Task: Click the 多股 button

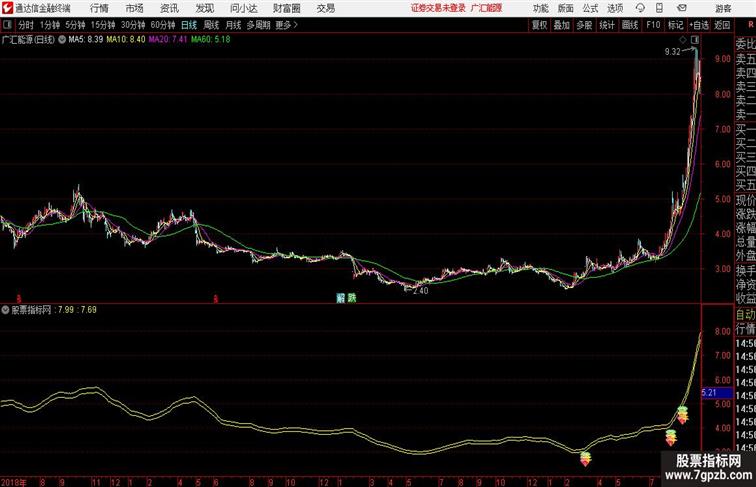Action: point(584,25)
